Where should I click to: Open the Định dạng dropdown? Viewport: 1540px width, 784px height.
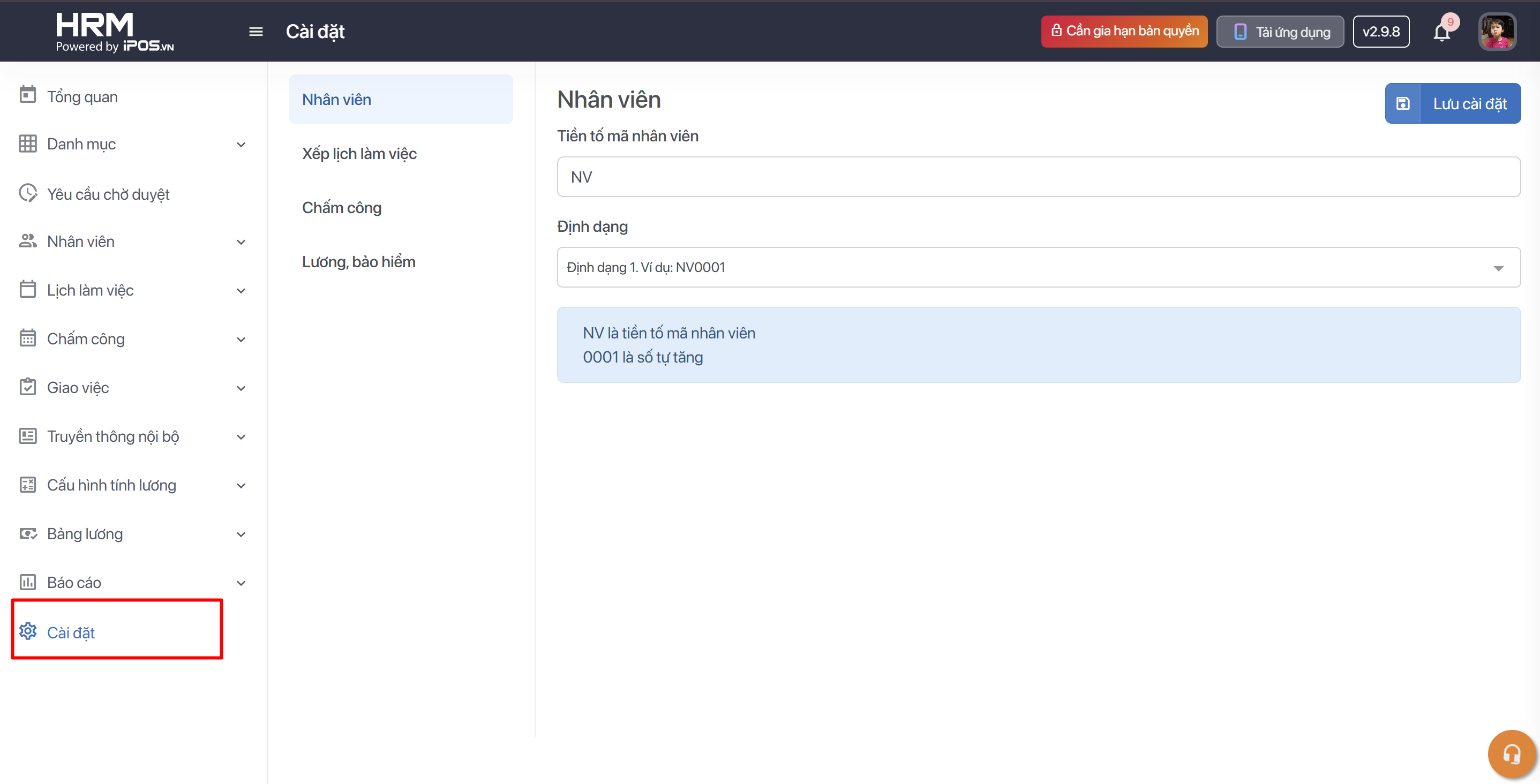pos(1038,267)
